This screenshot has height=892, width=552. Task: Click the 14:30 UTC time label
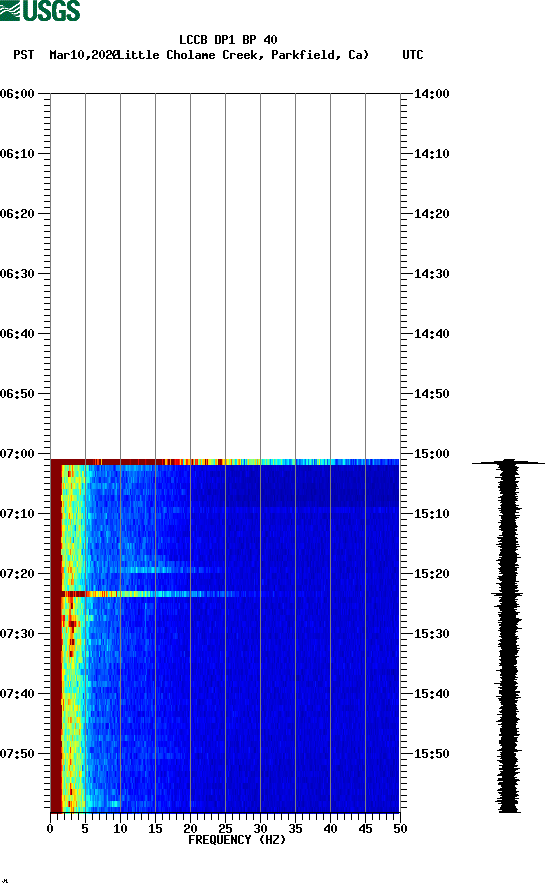click(x=431, y=274)
